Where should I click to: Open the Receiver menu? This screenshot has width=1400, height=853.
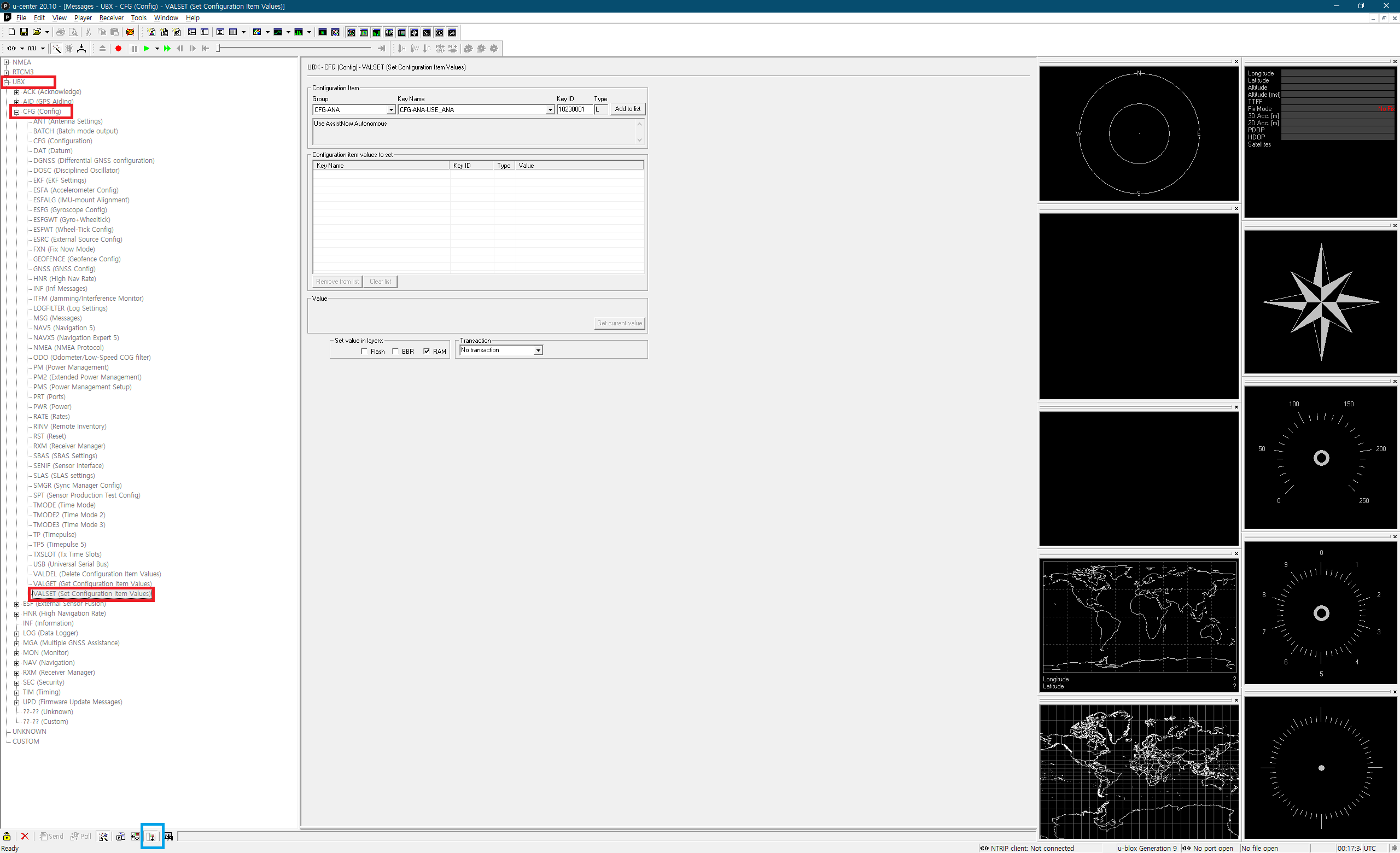point(111,18)
